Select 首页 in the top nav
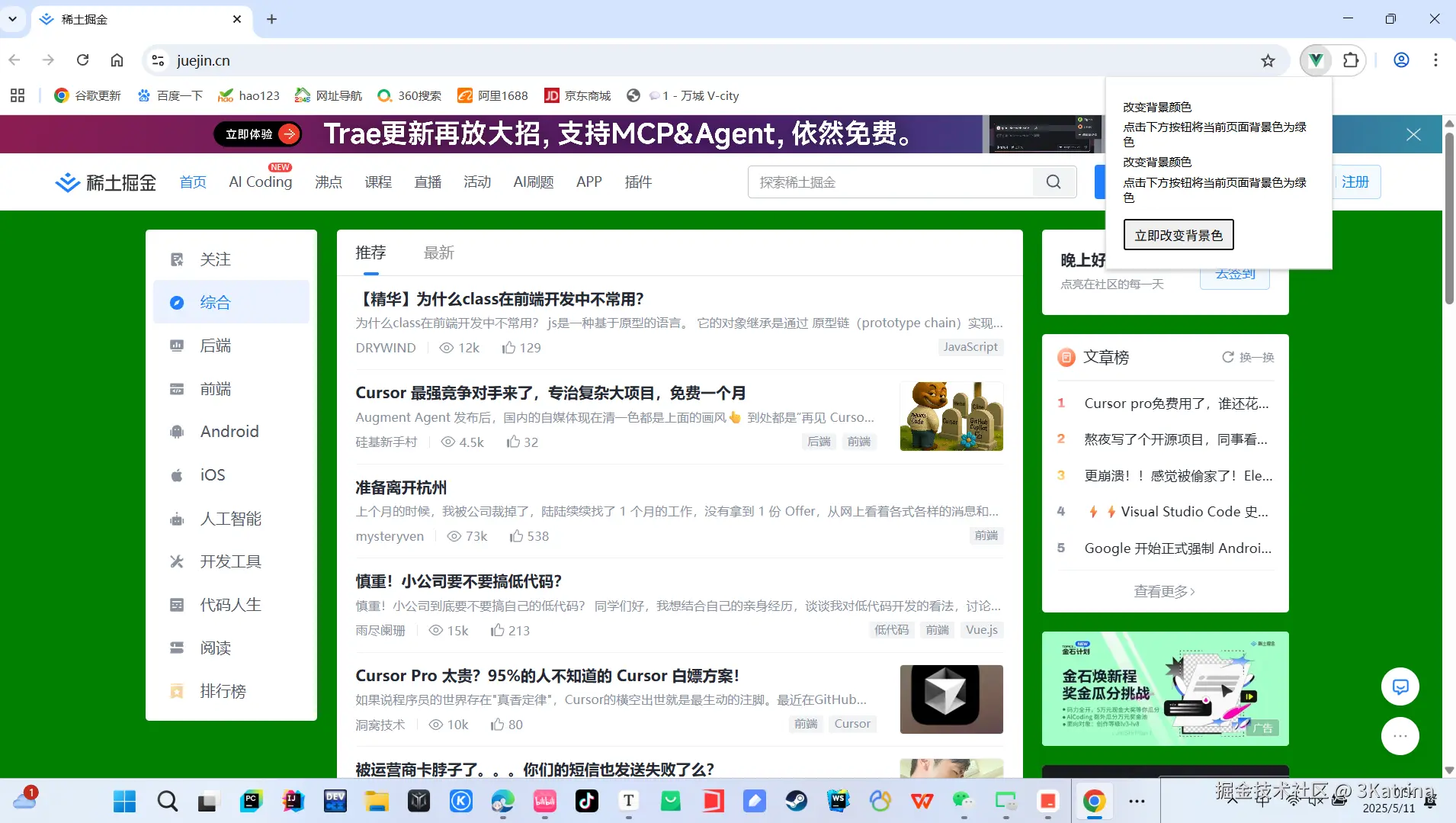The width and height of the screenshot is (1456, 823). point(193,182)
